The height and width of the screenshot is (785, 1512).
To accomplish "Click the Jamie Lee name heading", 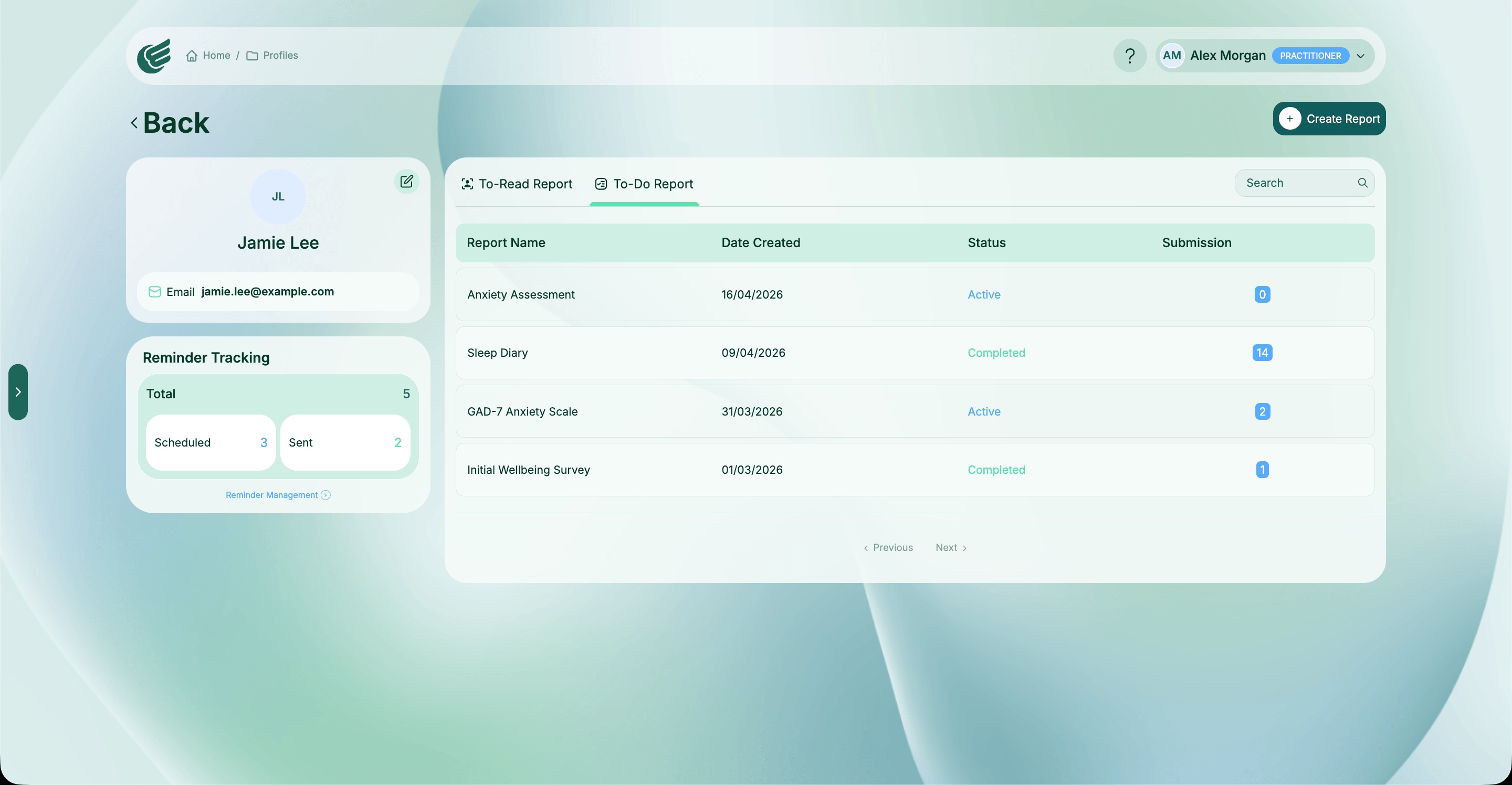I will tap(278, 243).
